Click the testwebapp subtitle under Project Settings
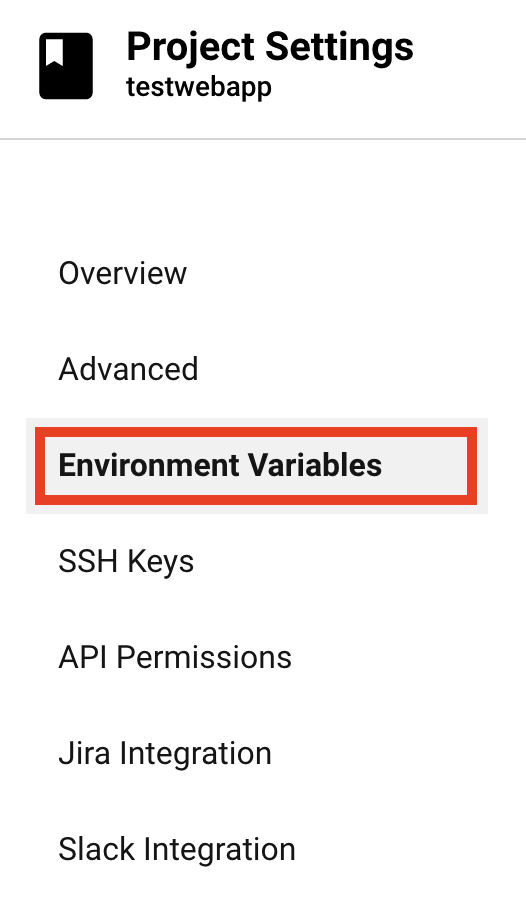This screenshot has height=922, width=526. point(199,87)
